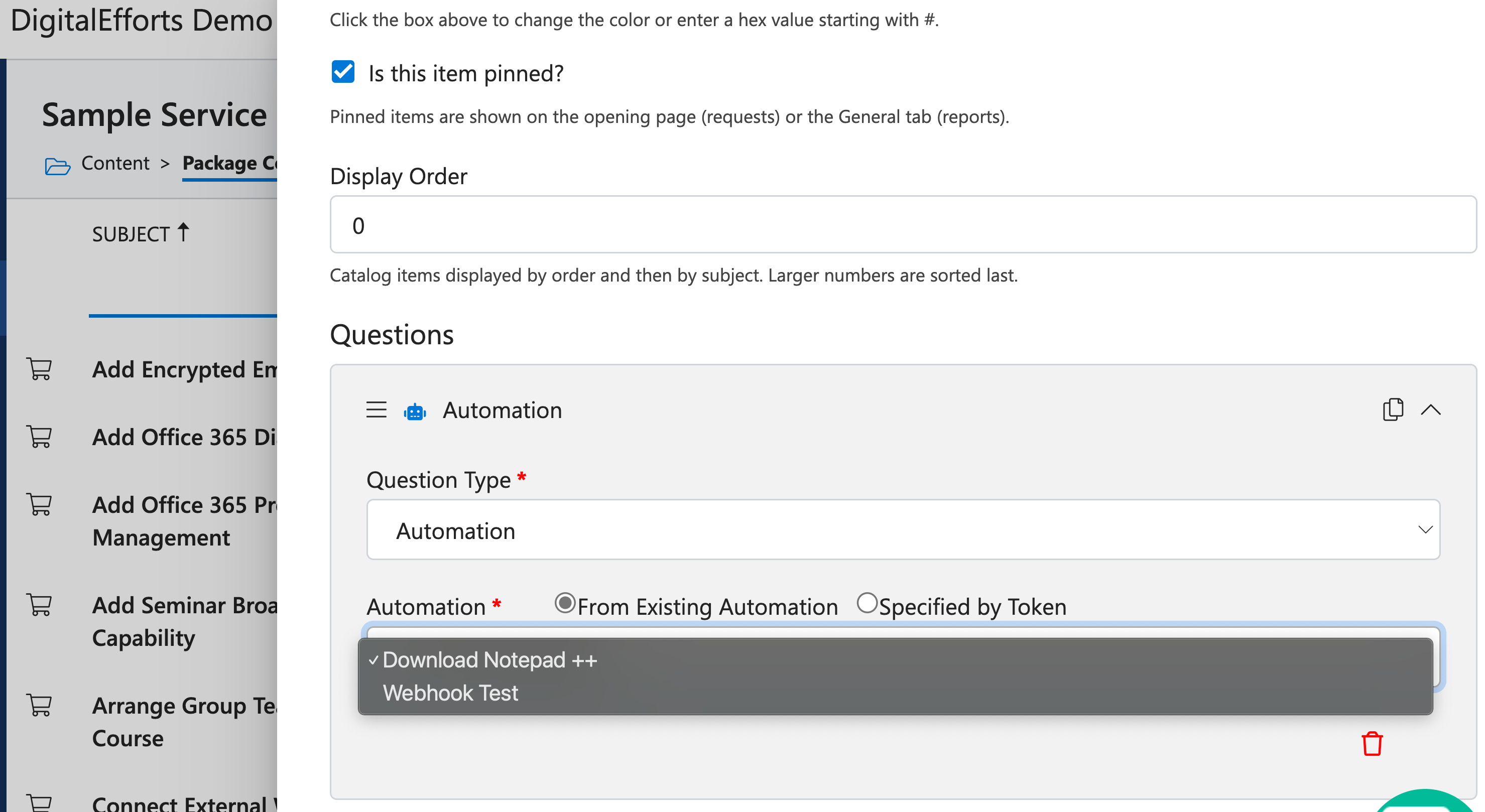
Task: Select Specified by Token option
Action: 867,603
